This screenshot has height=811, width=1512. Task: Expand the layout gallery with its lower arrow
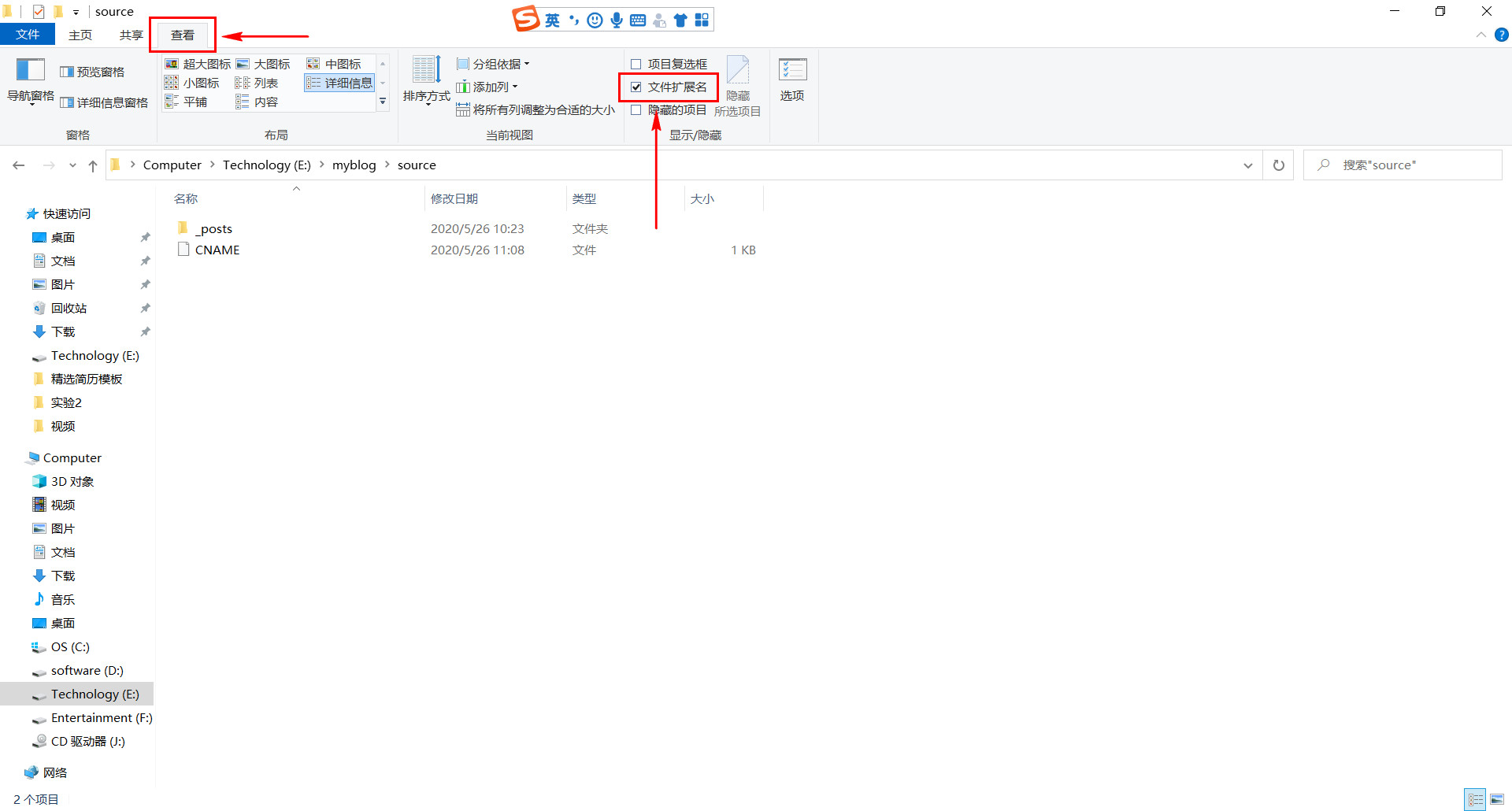coord(382,101)
